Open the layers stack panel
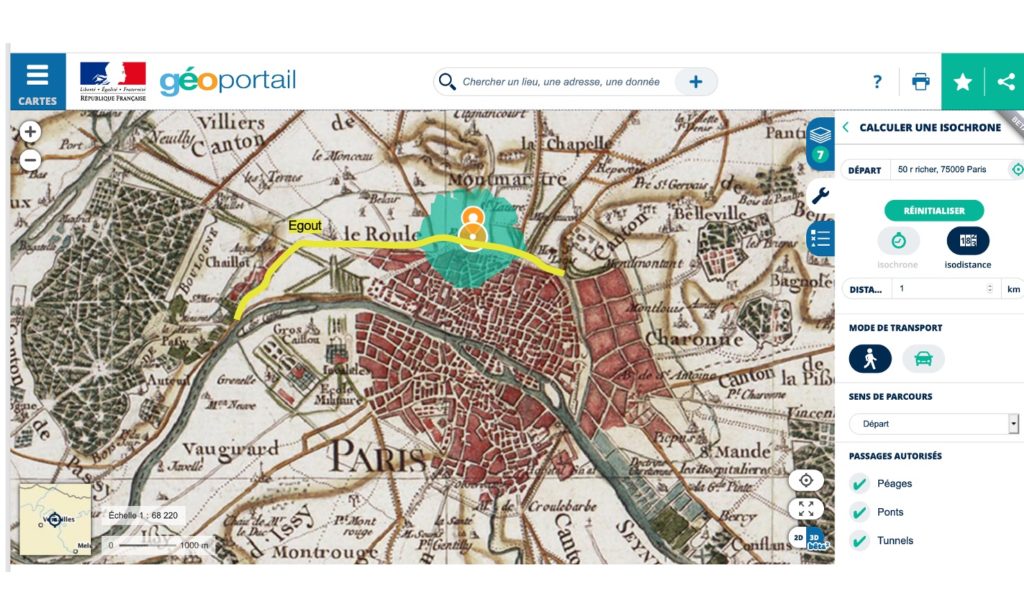 [820, 144]
